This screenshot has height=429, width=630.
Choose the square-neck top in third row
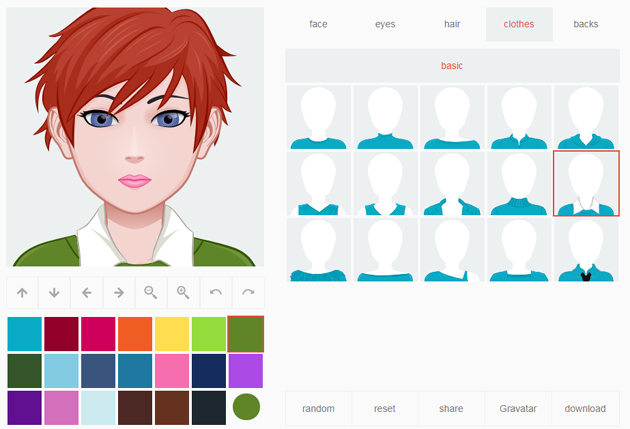(x=519, y=250)
